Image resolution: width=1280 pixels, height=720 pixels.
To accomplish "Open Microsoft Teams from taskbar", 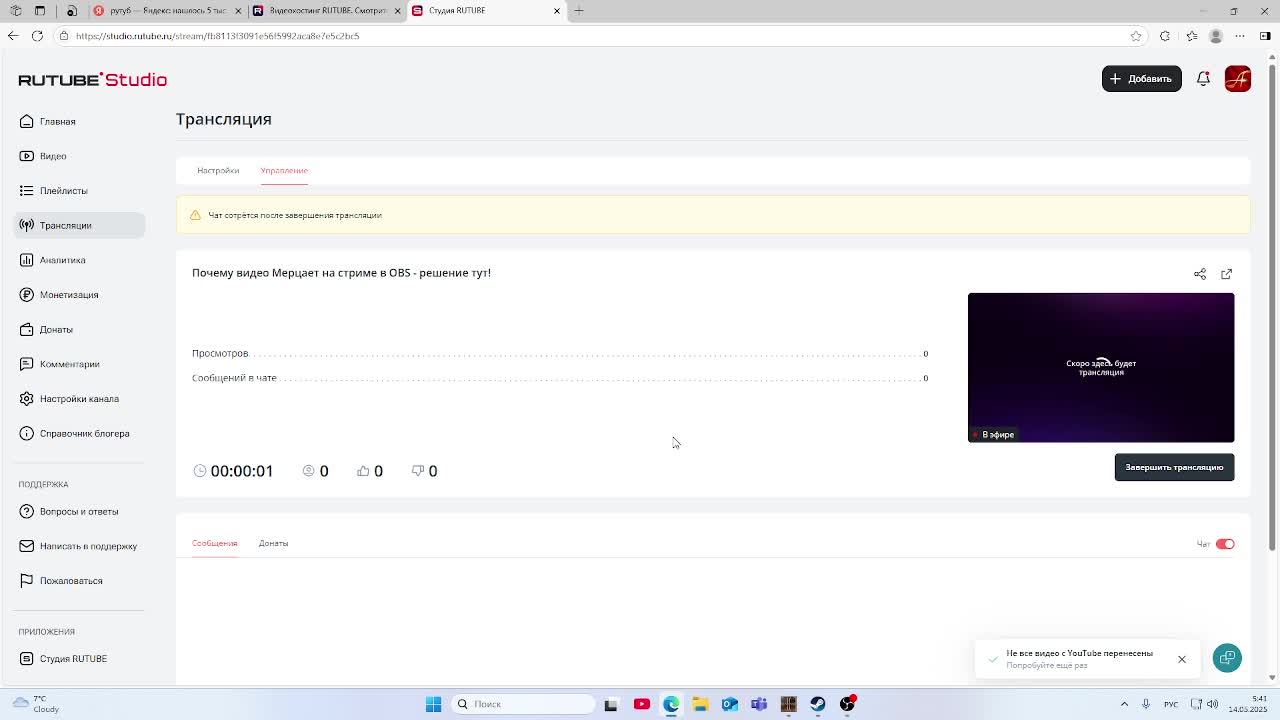I will pos(759,704).
